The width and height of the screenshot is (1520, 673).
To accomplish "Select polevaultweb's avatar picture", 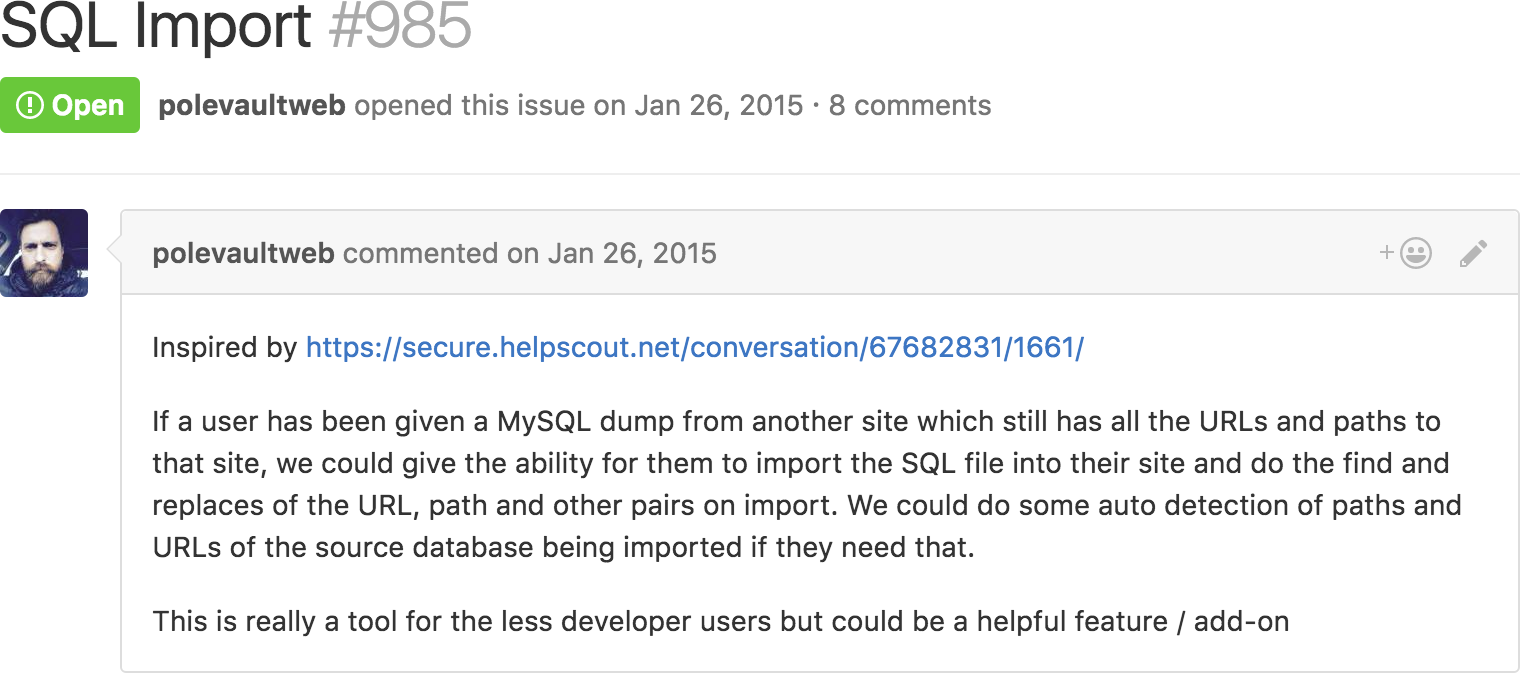I will tap(44, 253).
